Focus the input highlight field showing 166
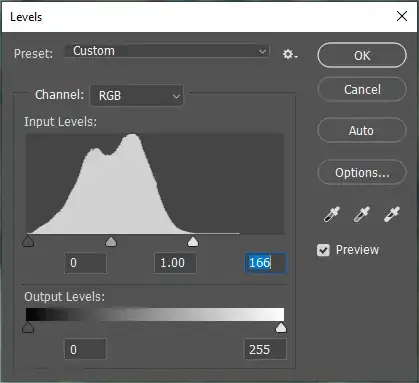The width and height of the screenshot is (419, 383). click(265, 263)
